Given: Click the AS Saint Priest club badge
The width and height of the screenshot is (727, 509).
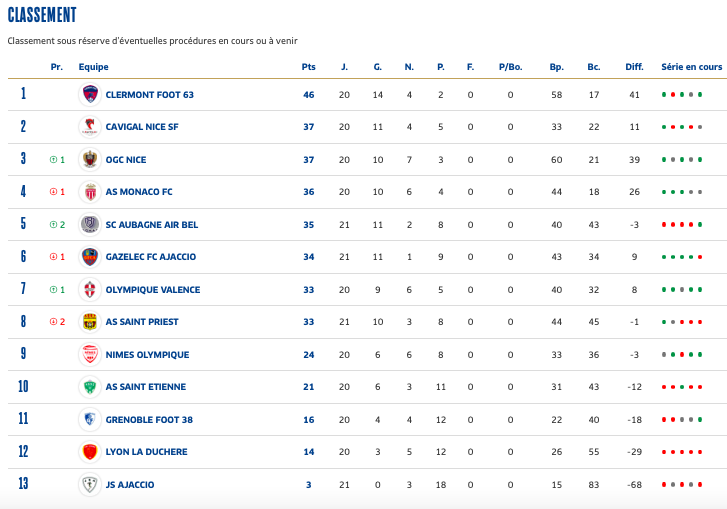Looking at the screenshot, I should [x=90, y=322].
